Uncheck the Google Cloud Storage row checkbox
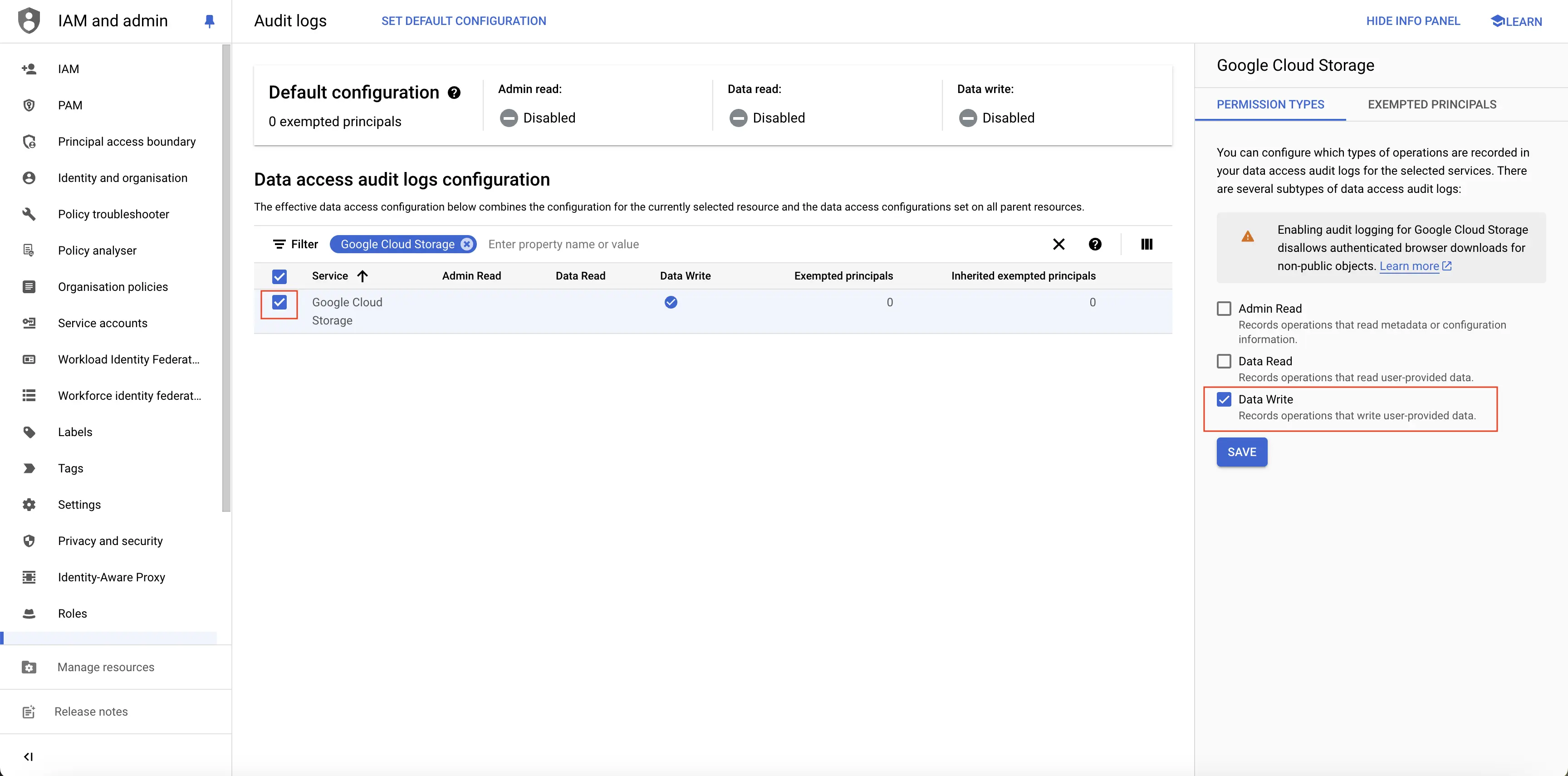1568x776 pixels. click(279, 302)
